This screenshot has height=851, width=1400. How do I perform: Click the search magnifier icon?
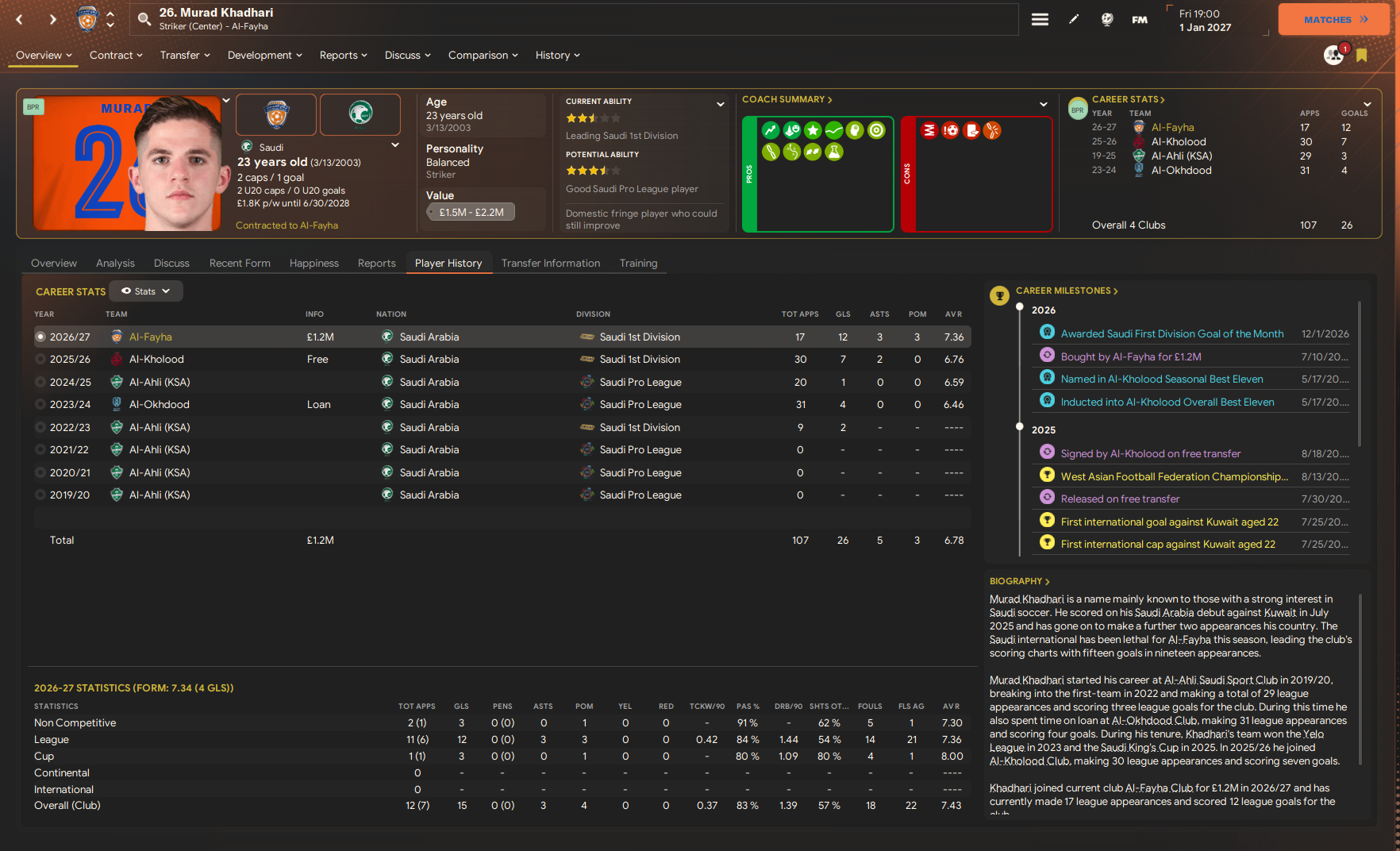[x=144, y=19]
